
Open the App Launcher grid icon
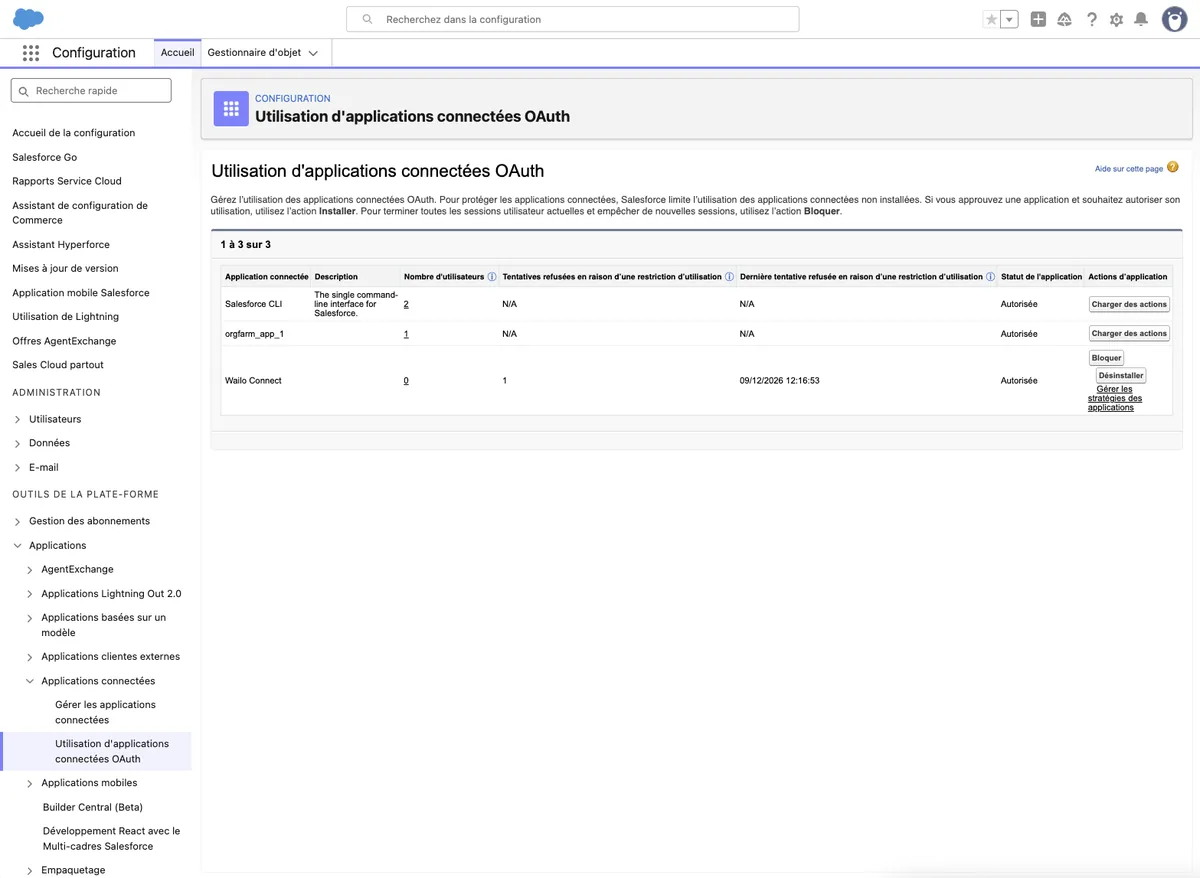tap(31, 53)
